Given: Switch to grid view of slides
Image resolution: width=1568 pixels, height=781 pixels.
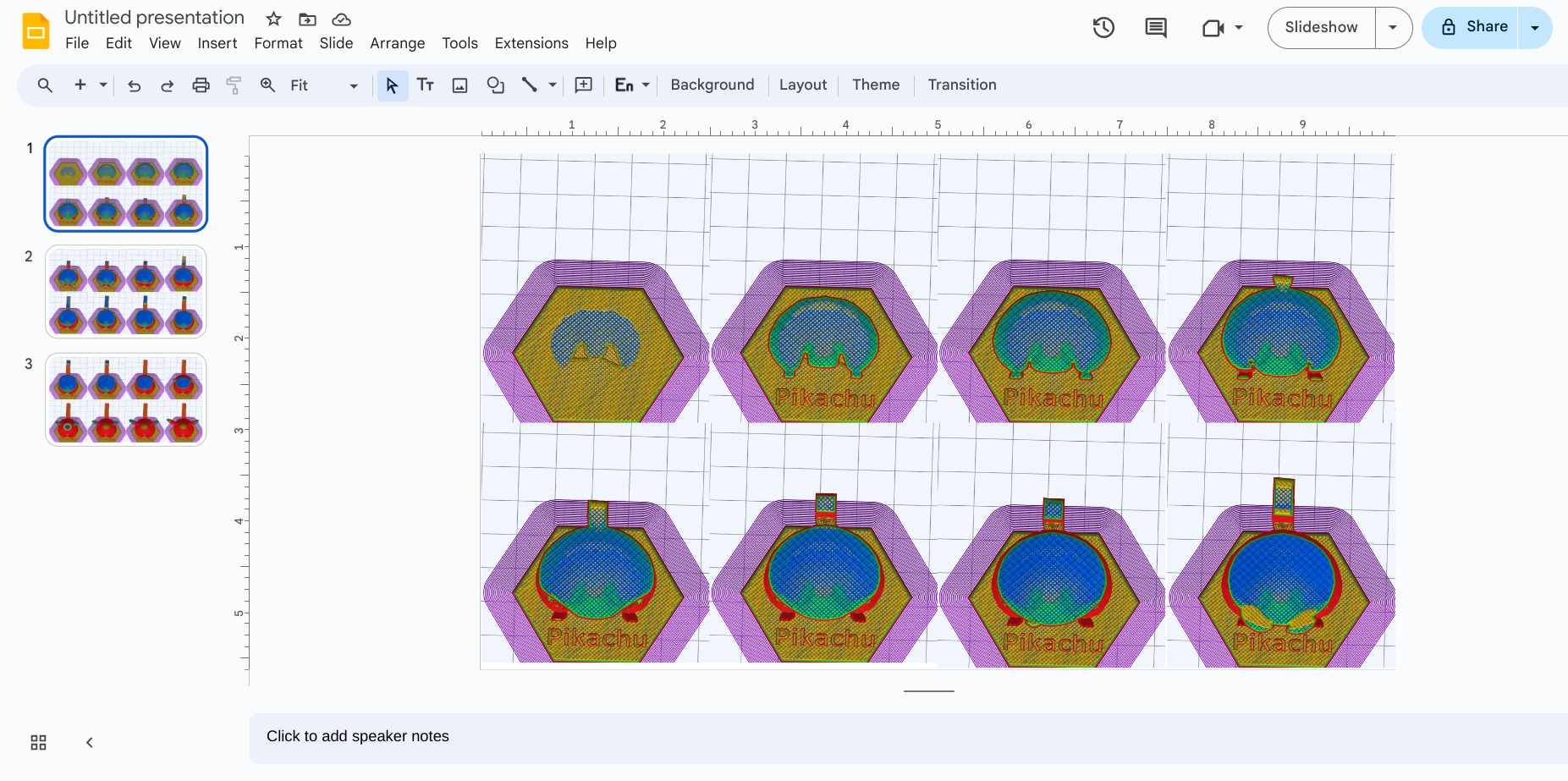Looking at the screenshot, I should 38,742.
